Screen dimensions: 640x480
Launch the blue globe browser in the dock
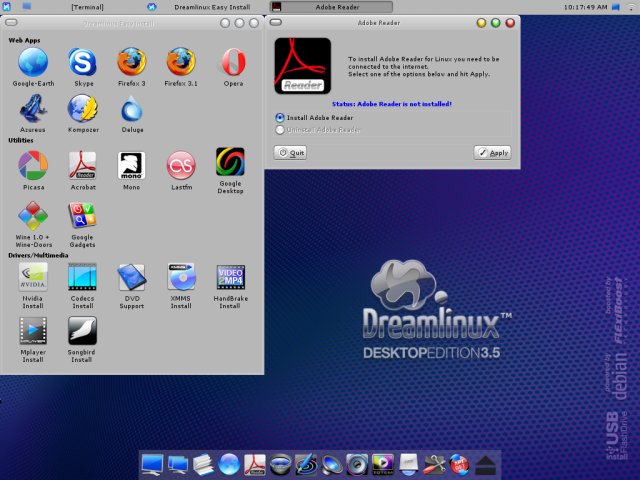coord(229,464)
